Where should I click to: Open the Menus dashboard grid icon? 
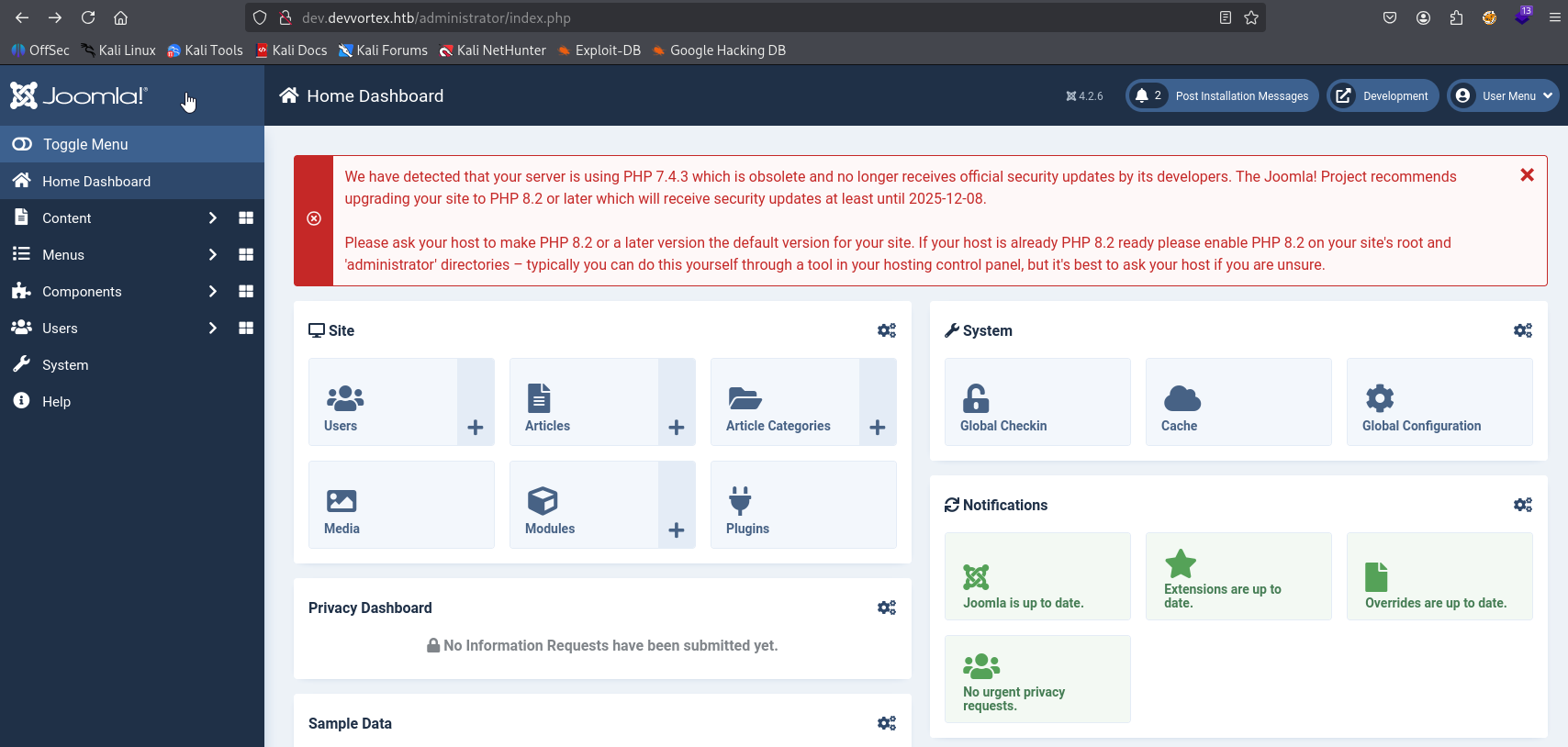tap(246, 254)
